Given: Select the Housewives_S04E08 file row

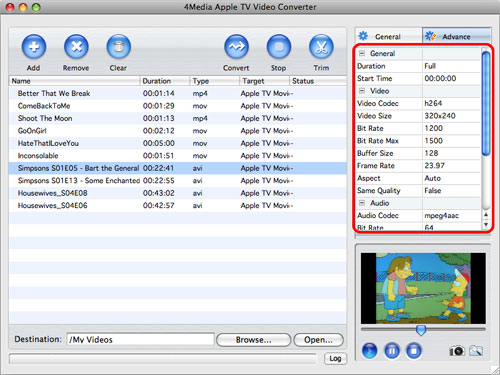Looking at the screenshot, I should [177, 193].
